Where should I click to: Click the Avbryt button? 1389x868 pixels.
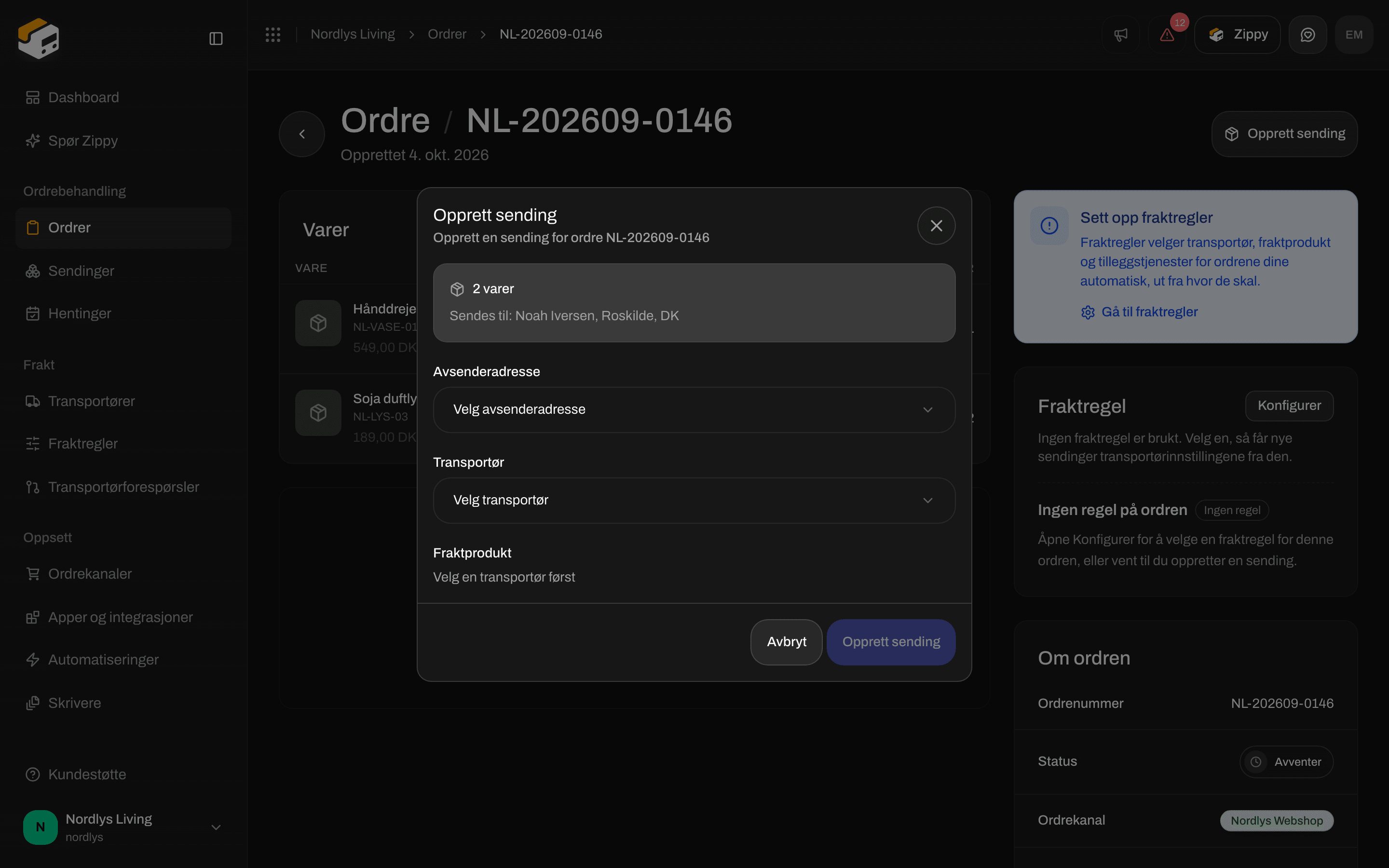[786, 642]
